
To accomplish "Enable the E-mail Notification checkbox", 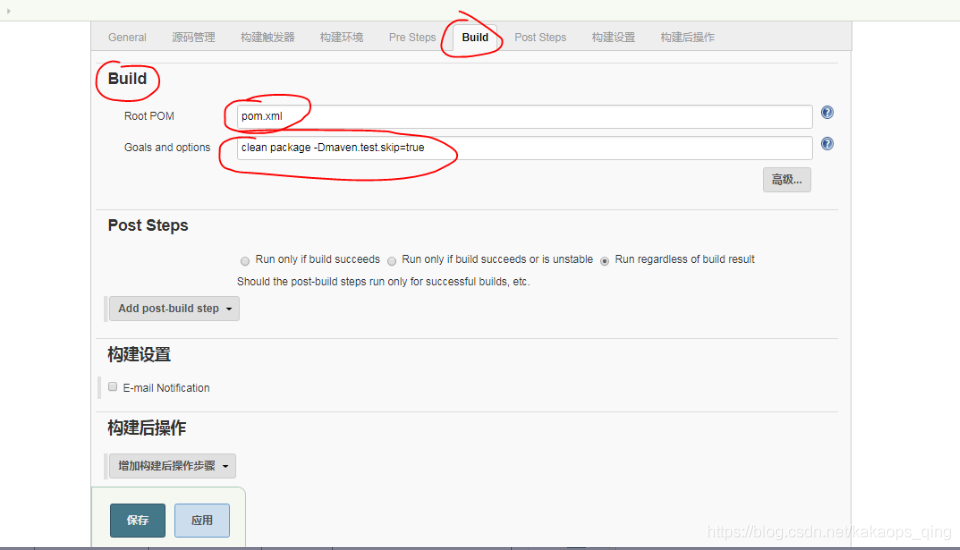I will [x=113, y=387].
